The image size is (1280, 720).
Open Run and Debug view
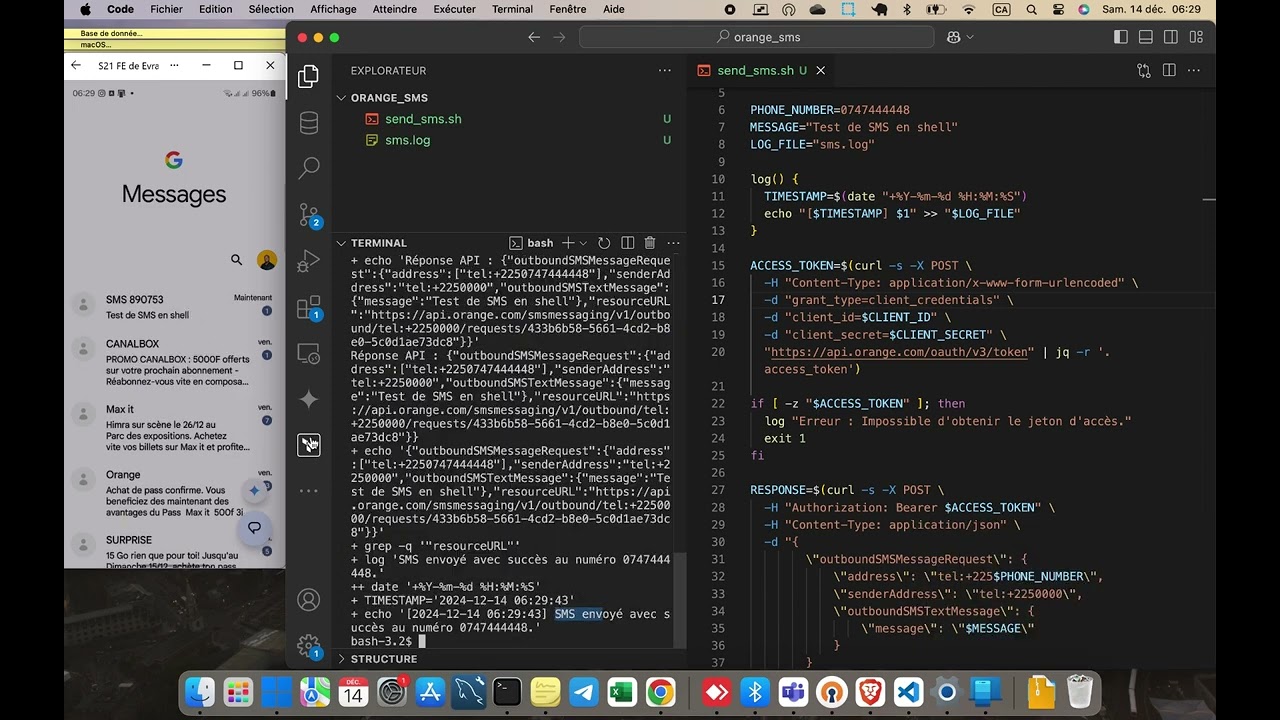(x=309, y=261)
